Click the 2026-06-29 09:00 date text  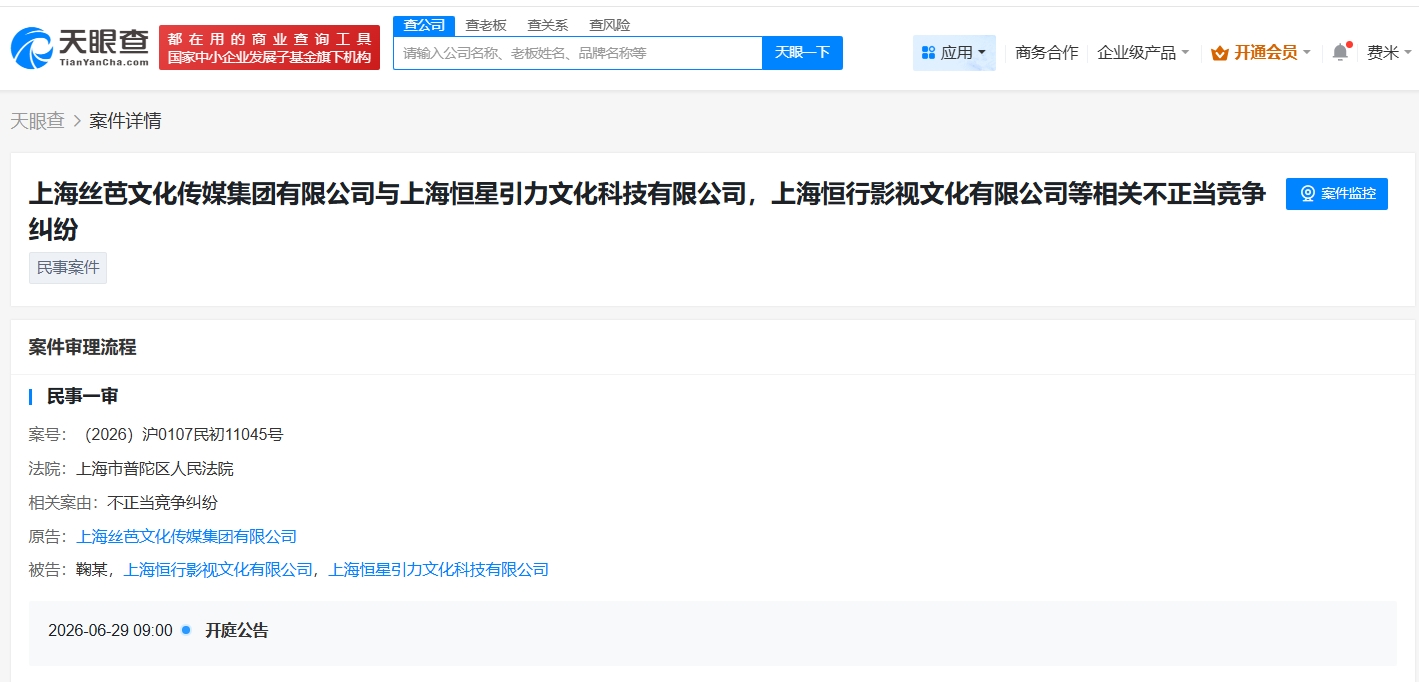point(110,631)
